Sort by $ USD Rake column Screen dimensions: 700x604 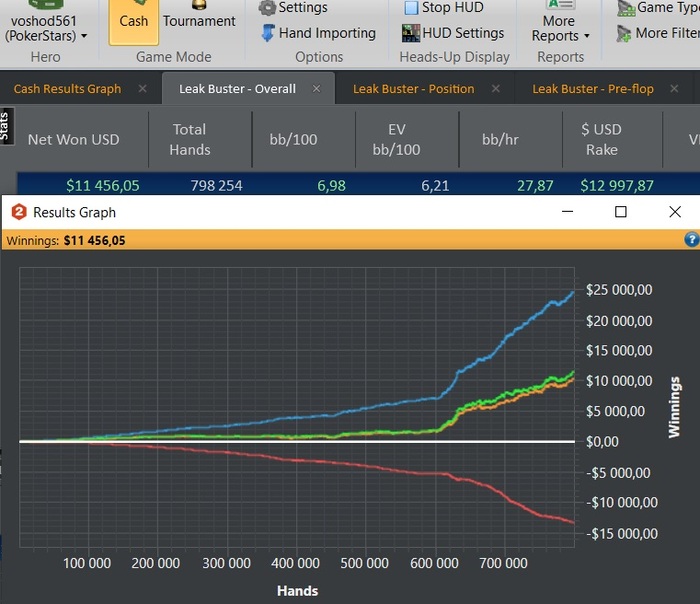(601, 140)
